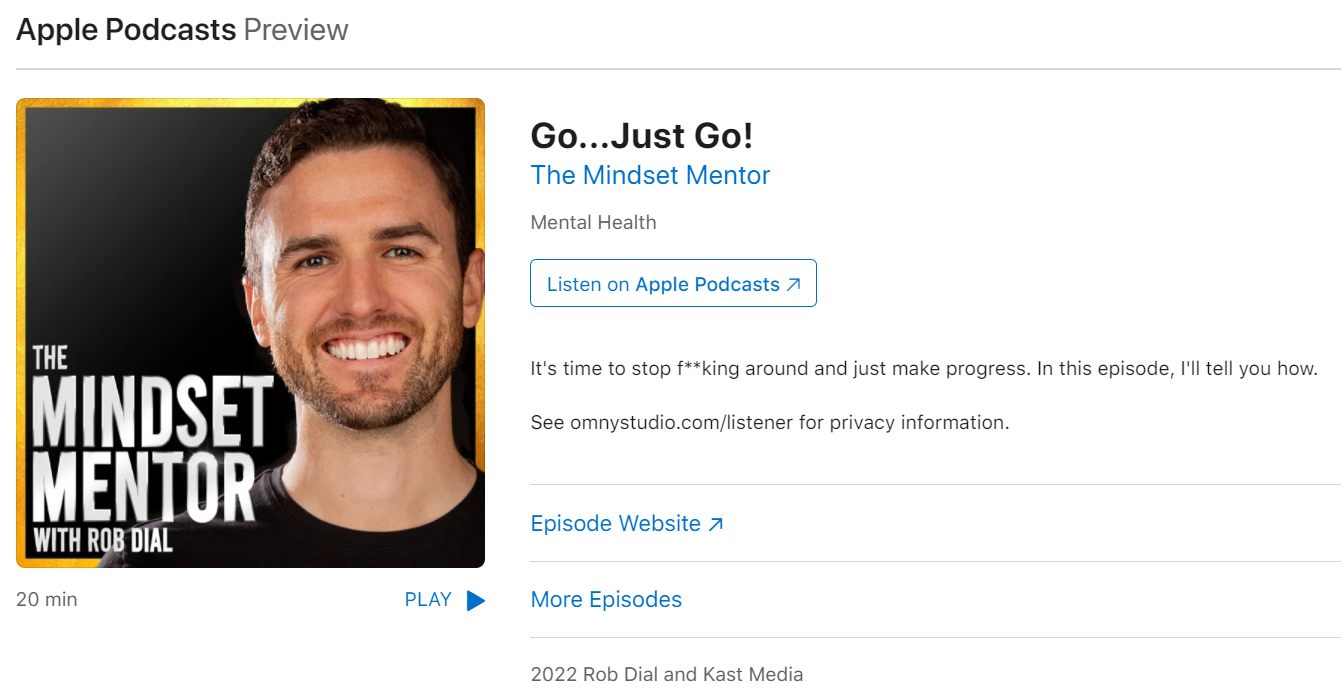Click the Mindset Mentor podcast artwork
This screenshot has width=1341, height=699.
[250, 333]
